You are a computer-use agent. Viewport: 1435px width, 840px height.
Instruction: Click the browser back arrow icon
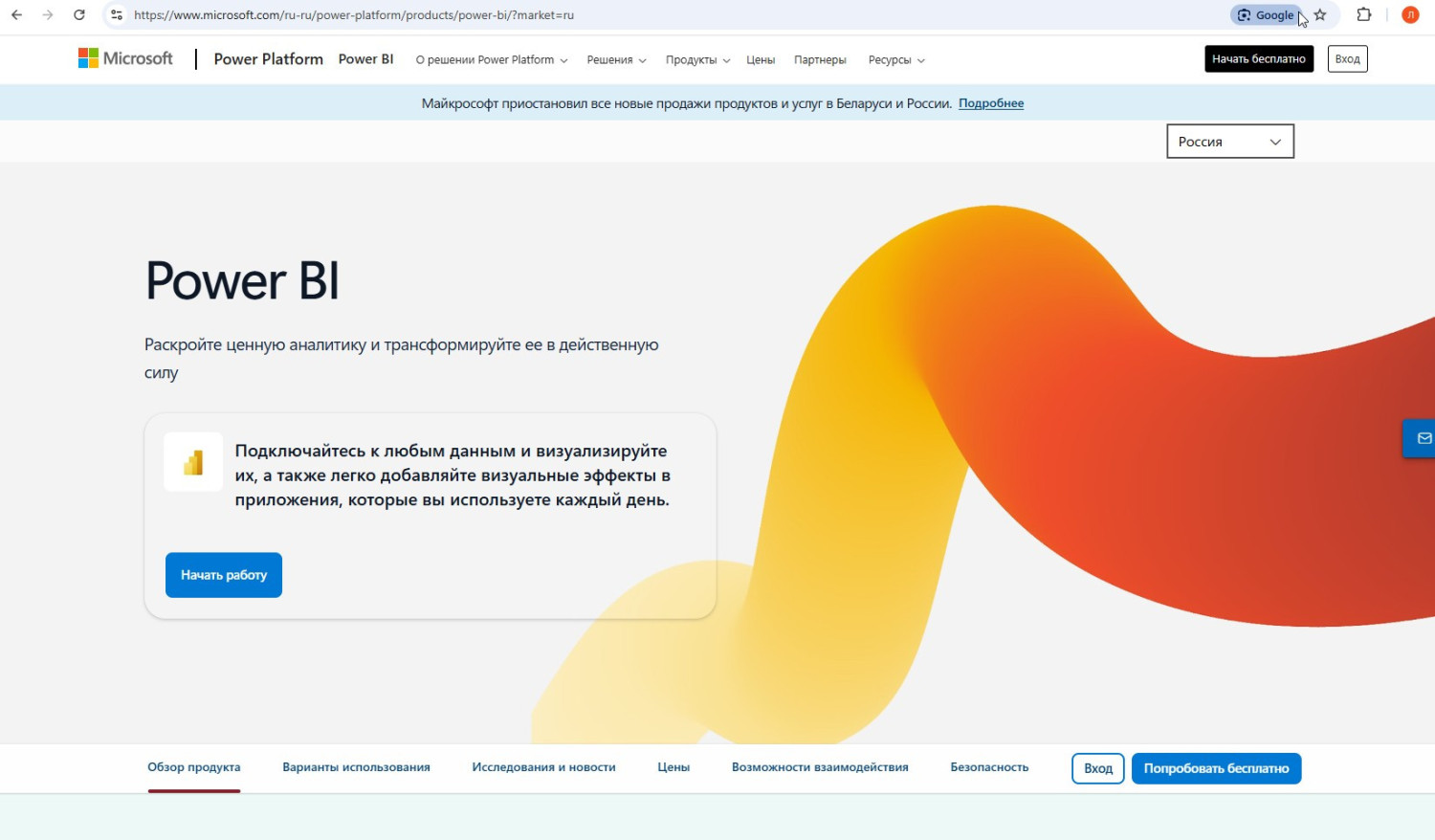(x=16, y=15)
